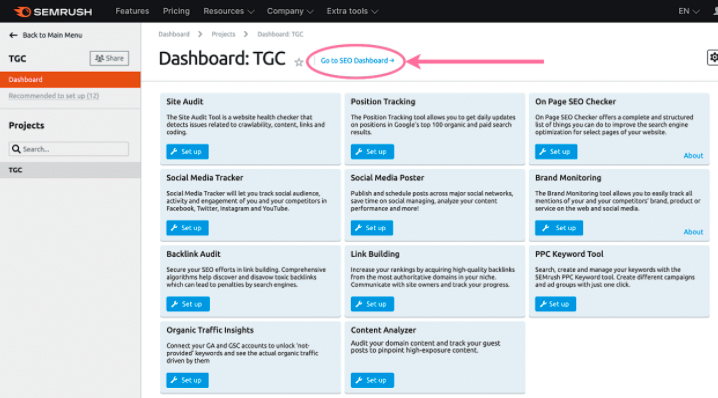Click the Dashboard: TGC page heading
Screen dimensions: 718x398
coord(222,59)
